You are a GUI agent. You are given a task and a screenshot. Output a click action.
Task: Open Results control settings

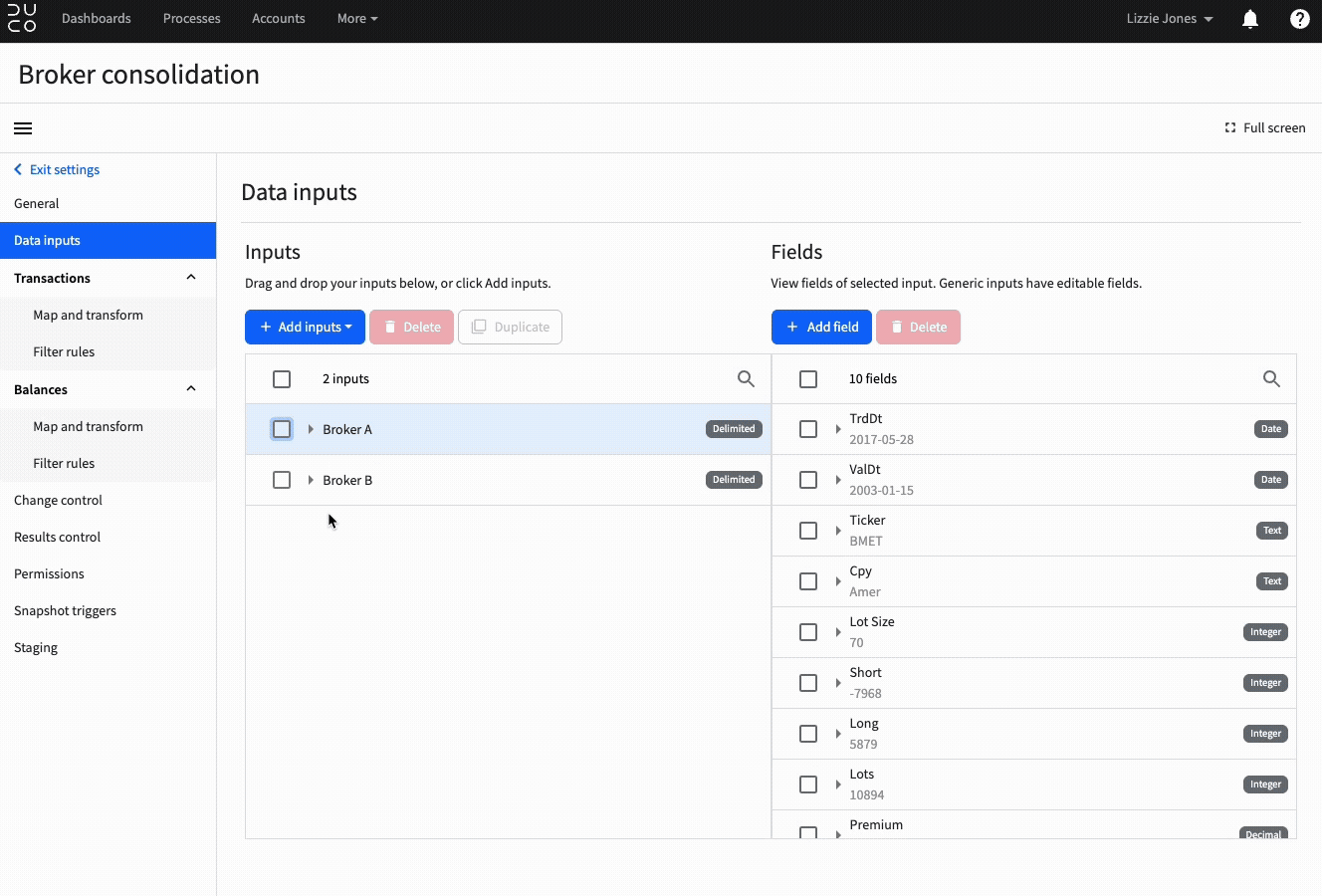pyautogui.click(x=108, y=538)
